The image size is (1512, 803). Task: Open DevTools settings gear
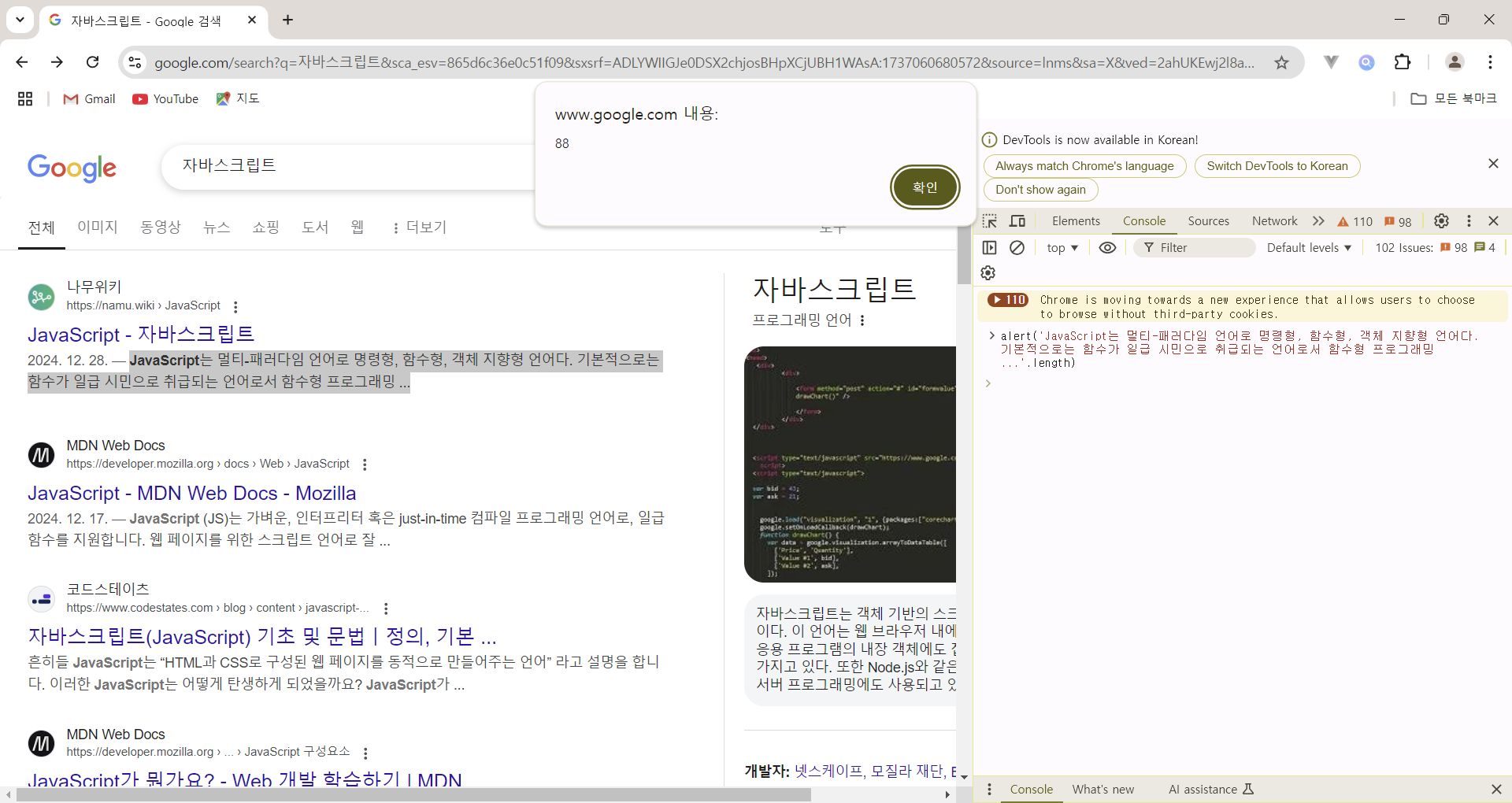1441,221
